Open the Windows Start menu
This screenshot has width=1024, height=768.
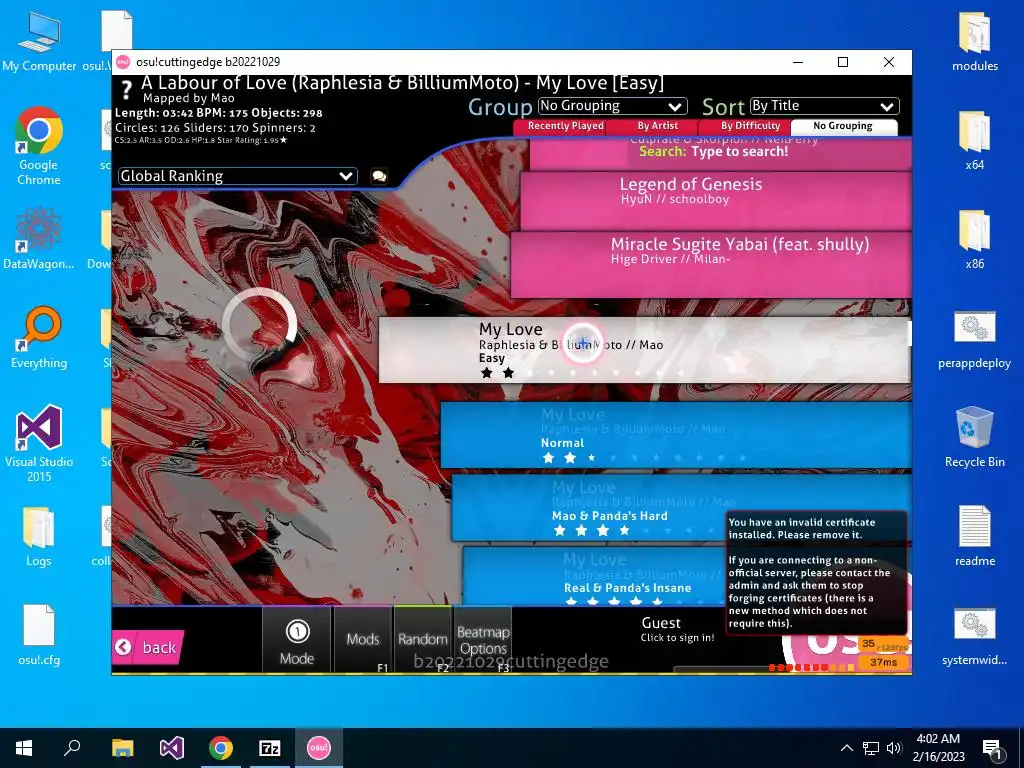(x=24, y=748)
